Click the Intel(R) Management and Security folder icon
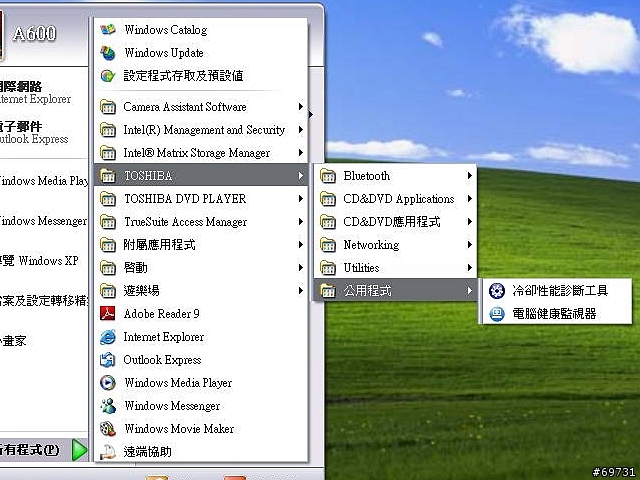This screenshot has width=640, height=480. click(108, 130)
